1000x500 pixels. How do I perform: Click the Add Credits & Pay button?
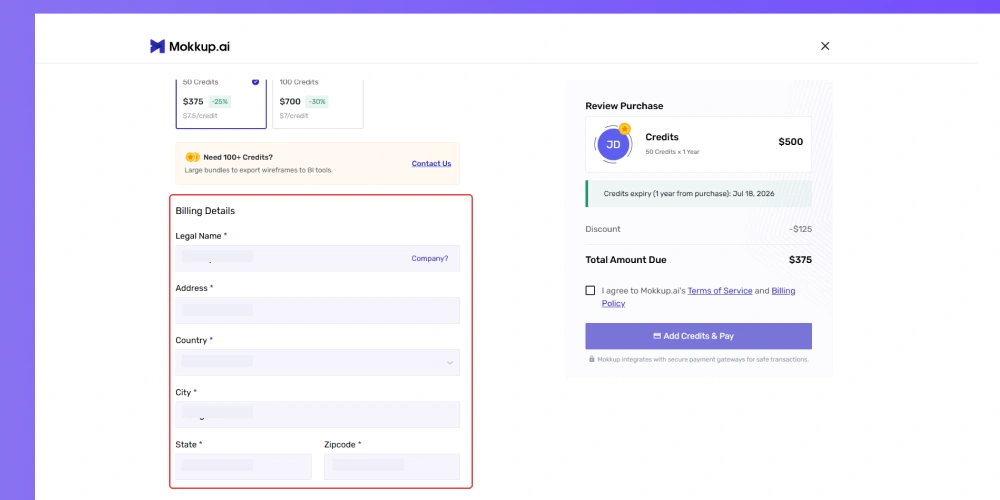[x=698, y=336]
